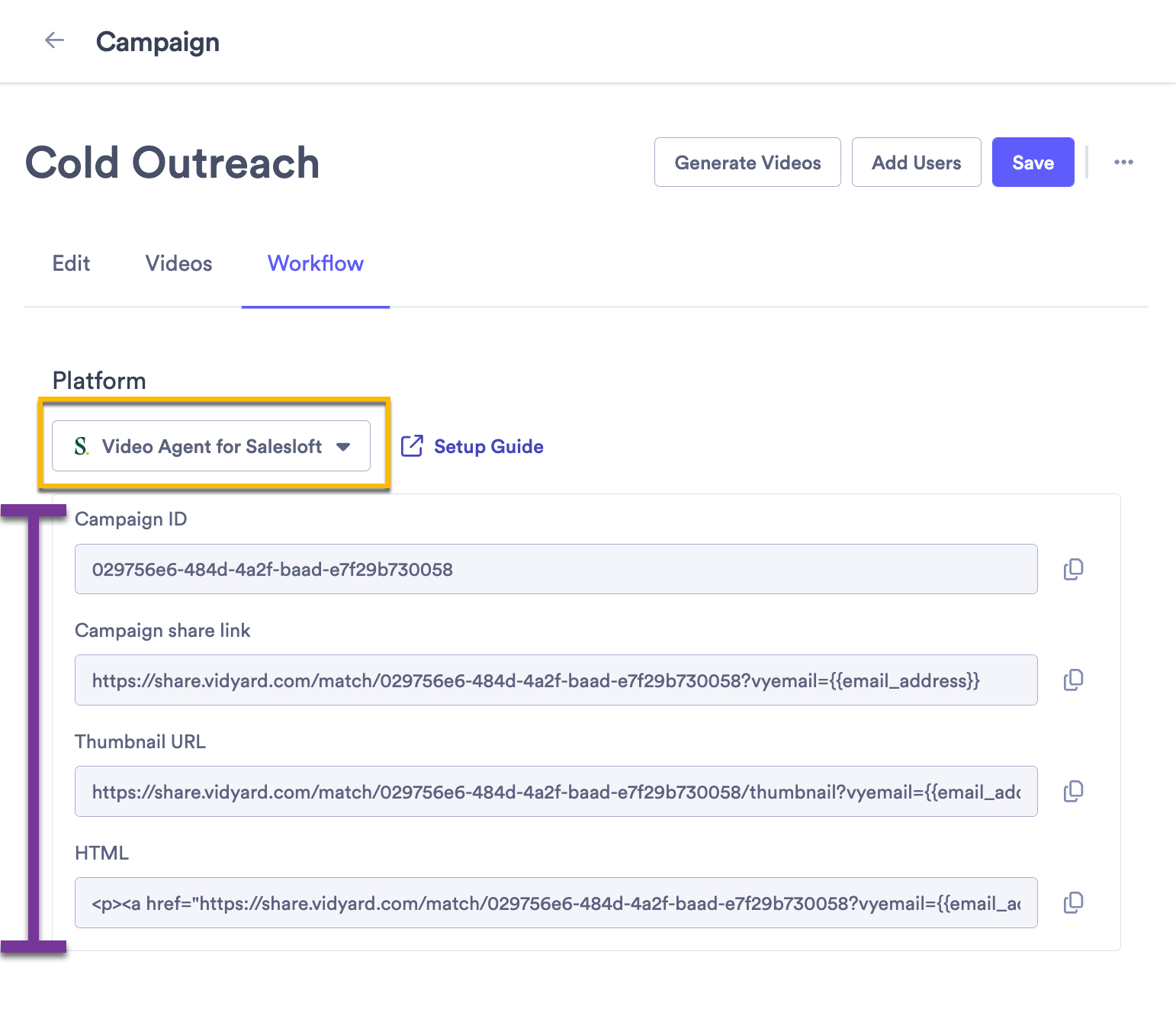Image resolution: width=1176 pixels, height=1019 pixels.
Task: Go back using the left arrow icon
Action: point(54,40)
